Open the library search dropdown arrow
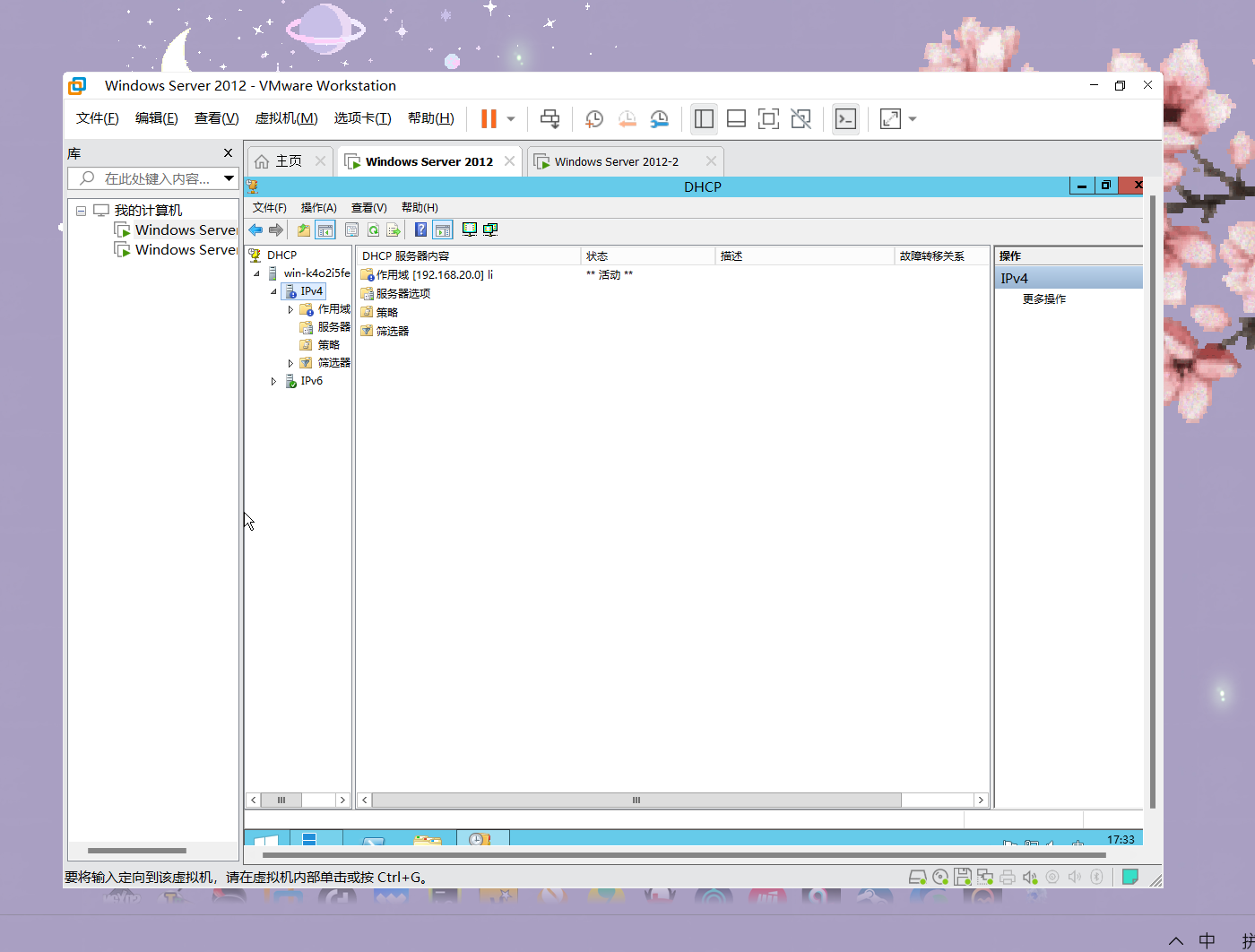The width and height of the screenshot is (1255, 952). coord(229,178)
